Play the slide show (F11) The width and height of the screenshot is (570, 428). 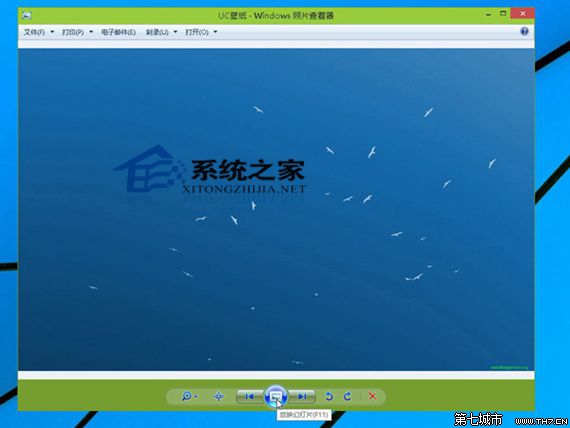(x=276, y=396)
